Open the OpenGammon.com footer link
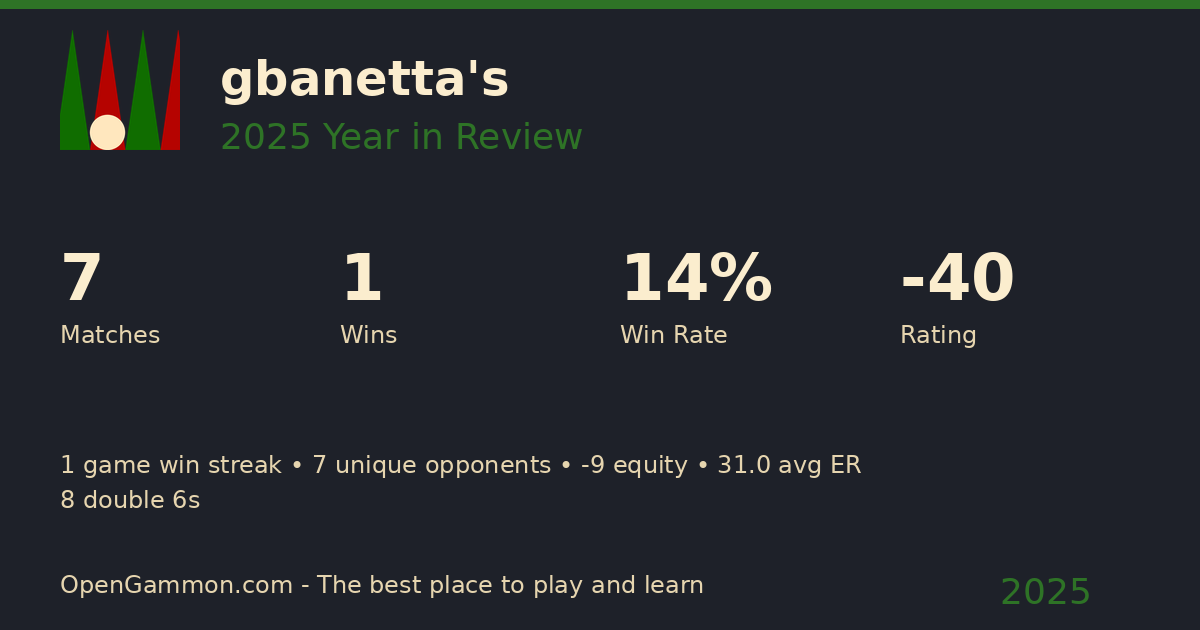Screen dimensions: 1200x630 pyautogui.click(x=176, y=586)
